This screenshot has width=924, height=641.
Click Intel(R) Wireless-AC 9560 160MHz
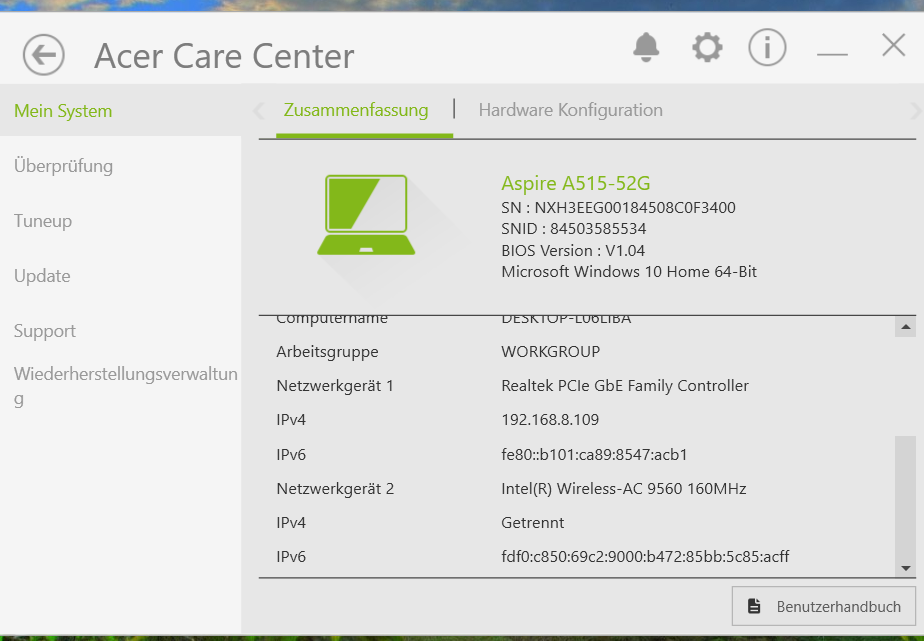[623, 489]
